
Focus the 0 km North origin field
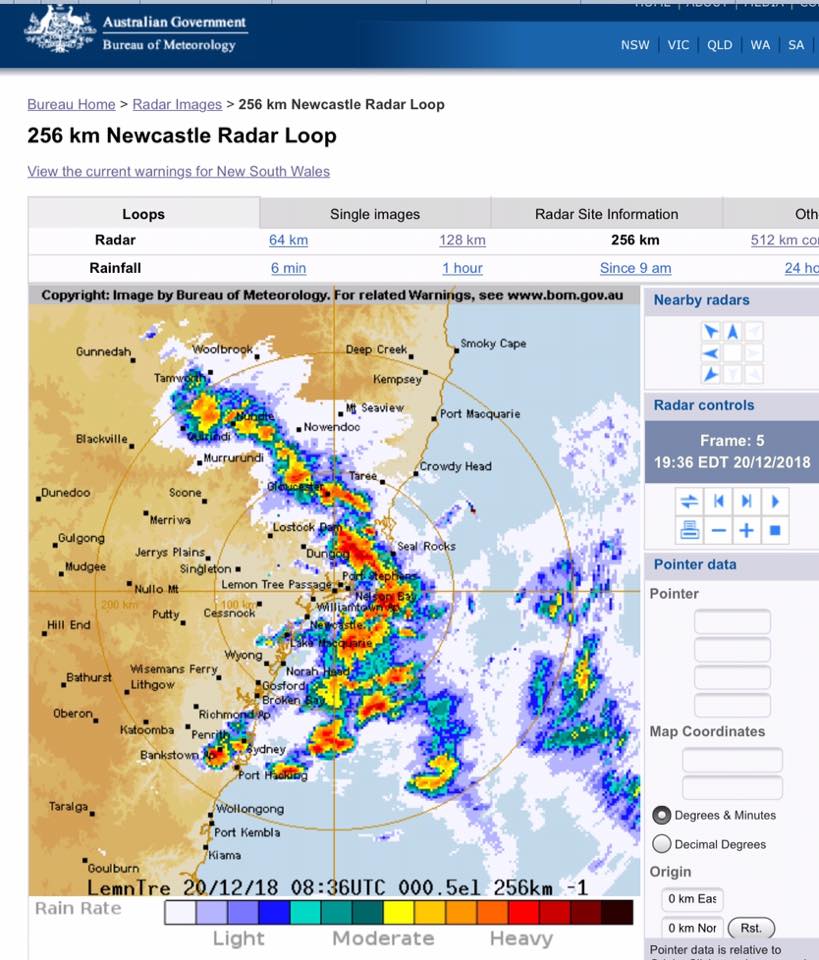point(692,928)
